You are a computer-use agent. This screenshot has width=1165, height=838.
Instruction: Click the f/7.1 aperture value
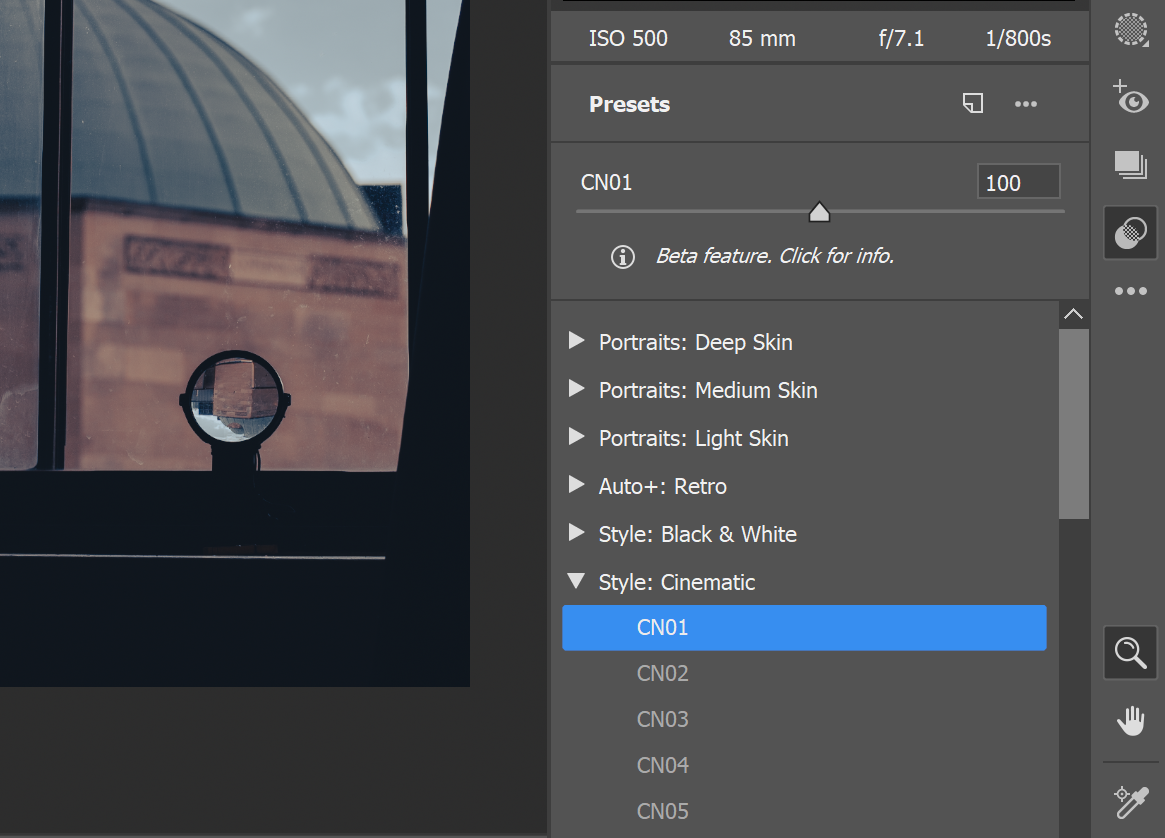pyautogui.click(x=901, y=39)
